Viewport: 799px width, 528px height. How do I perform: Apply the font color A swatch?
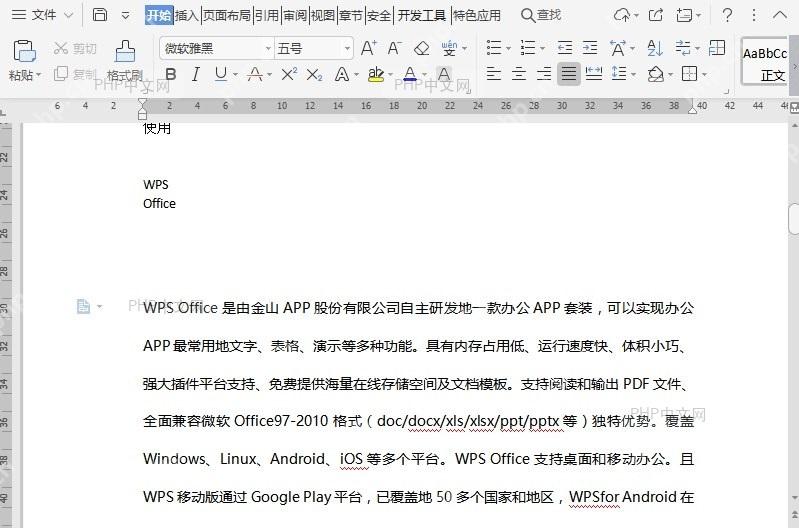410,74
